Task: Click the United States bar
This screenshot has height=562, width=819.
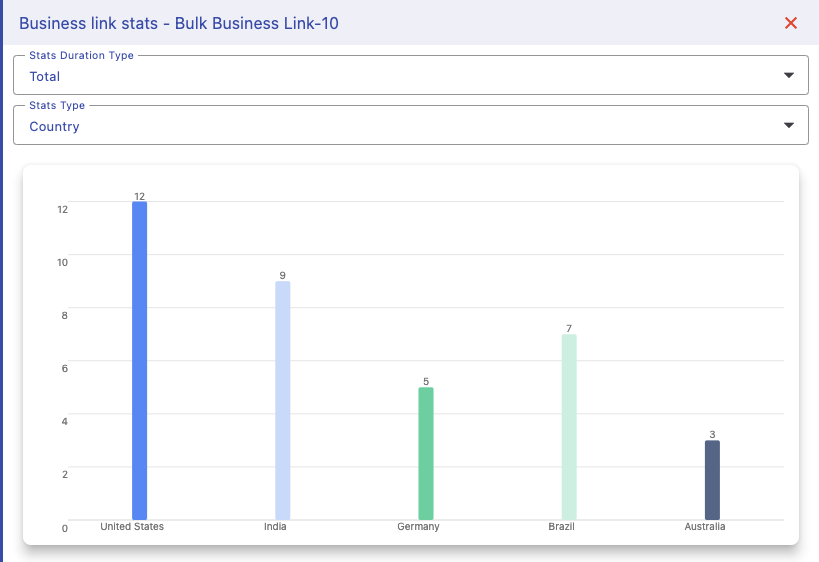Action: coord(140,360)
